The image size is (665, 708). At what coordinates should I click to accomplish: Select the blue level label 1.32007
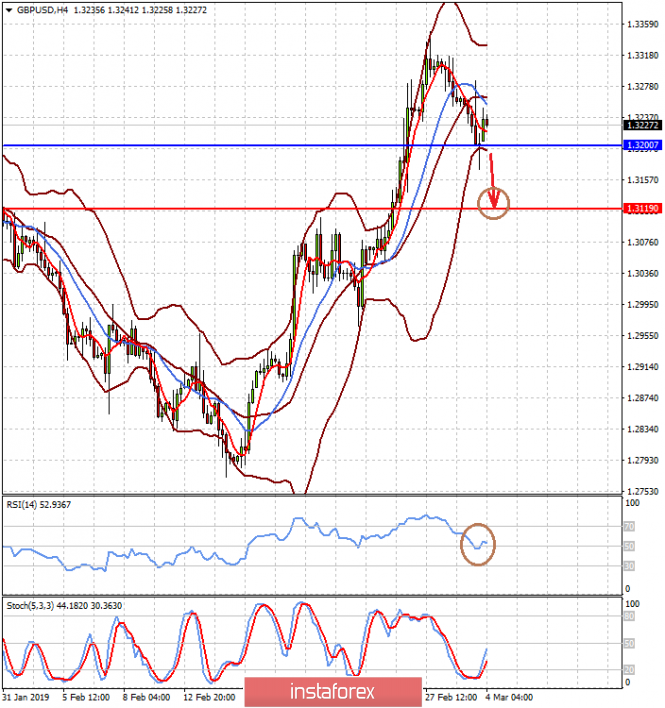[643, 145]
